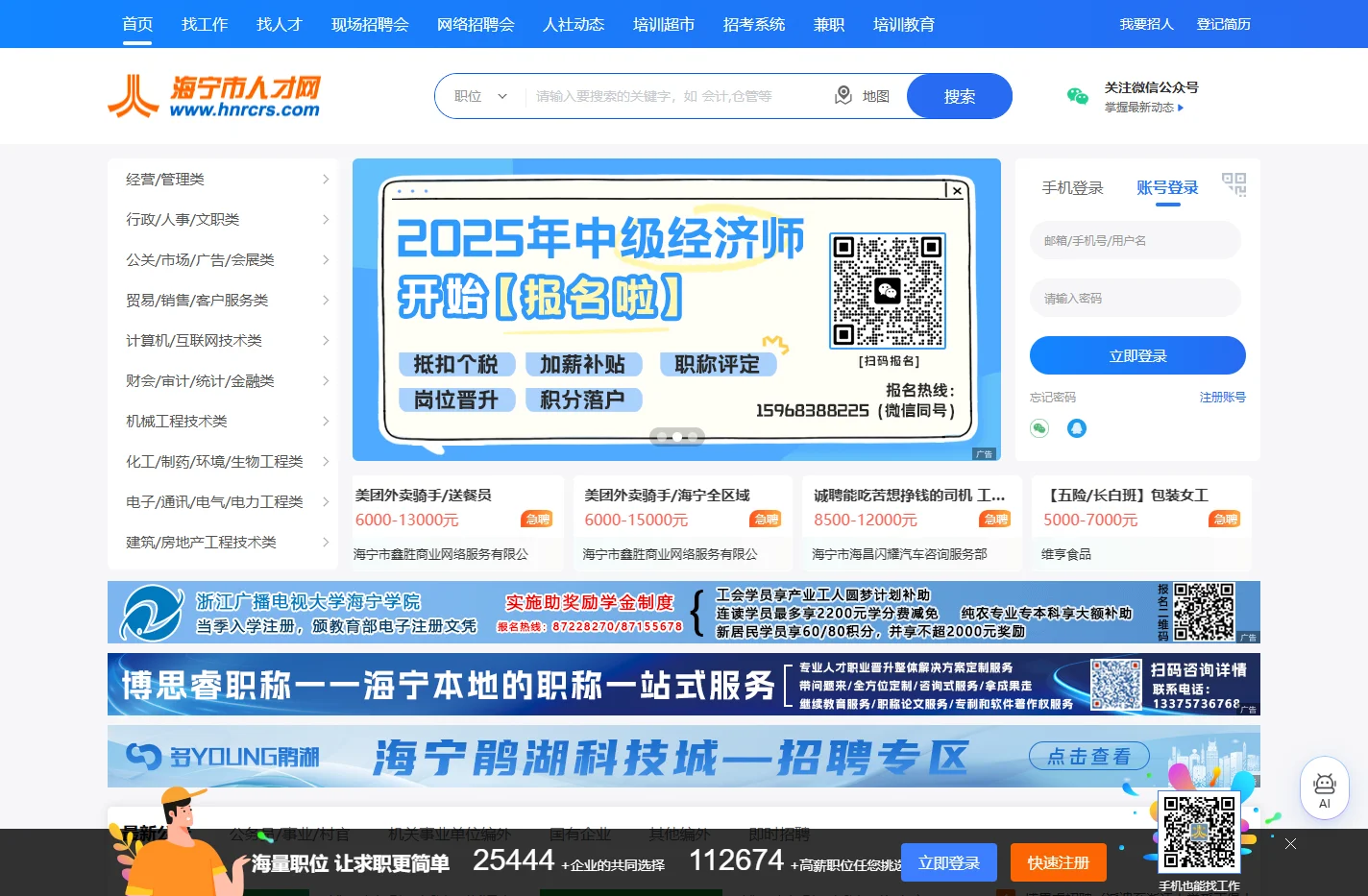Expand 公关/市场/广告/会展类 category arrow
Viewport: 1368px width, 896px height.
click(326, 260)
